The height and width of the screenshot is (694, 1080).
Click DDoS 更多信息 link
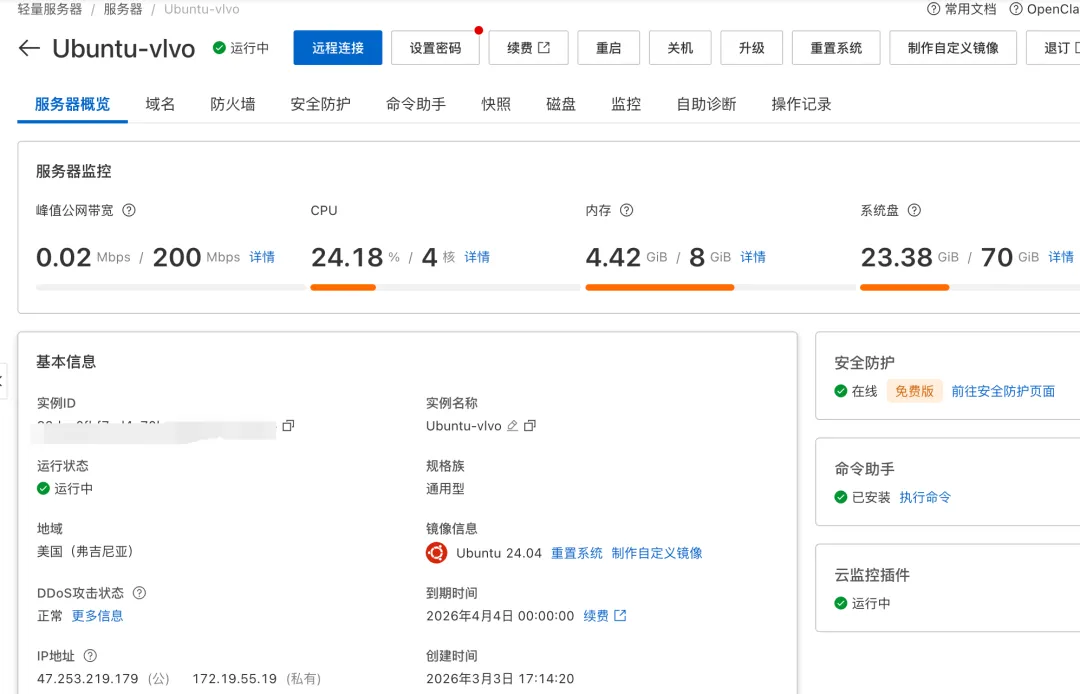tap(97, 616)
